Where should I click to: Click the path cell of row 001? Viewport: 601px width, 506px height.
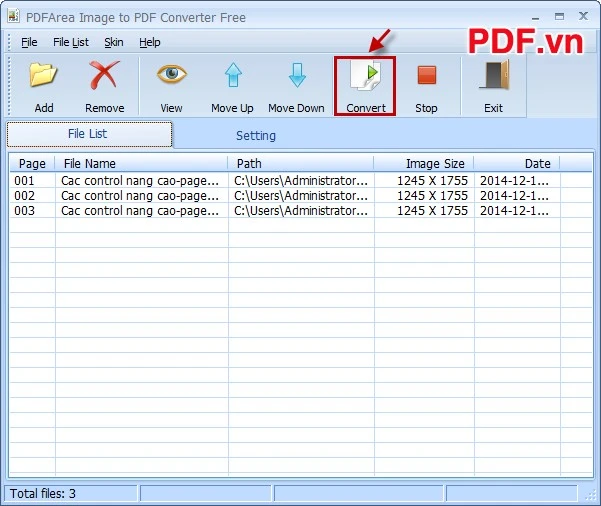click(301, 181)
